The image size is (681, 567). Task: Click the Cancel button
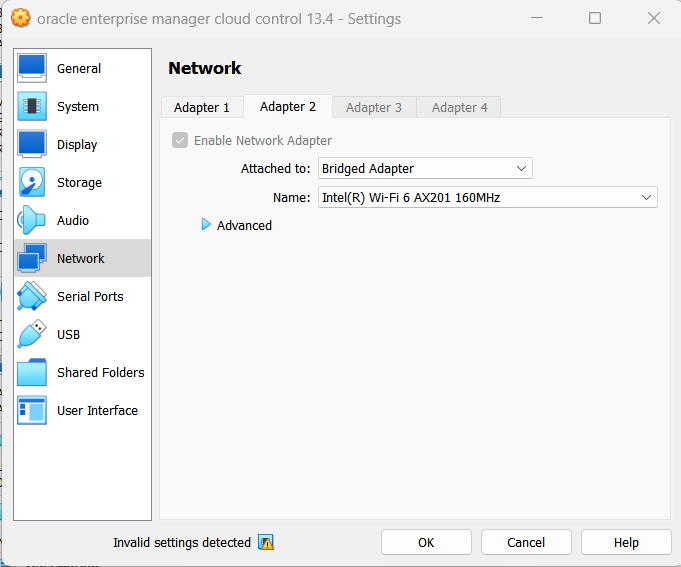click(526, 542)
